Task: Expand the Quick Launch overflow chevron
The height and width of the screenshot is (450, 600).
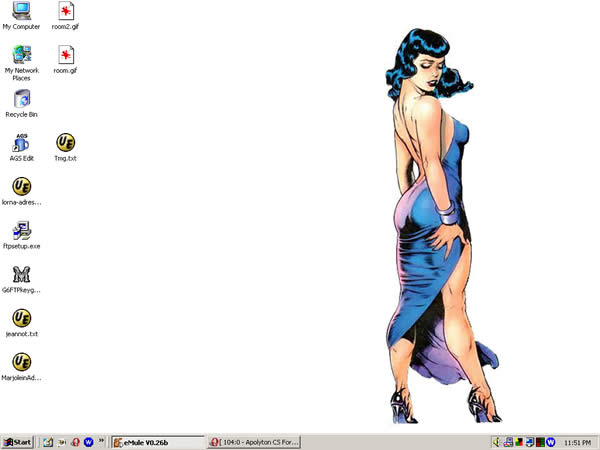Action: coord(101,441)
